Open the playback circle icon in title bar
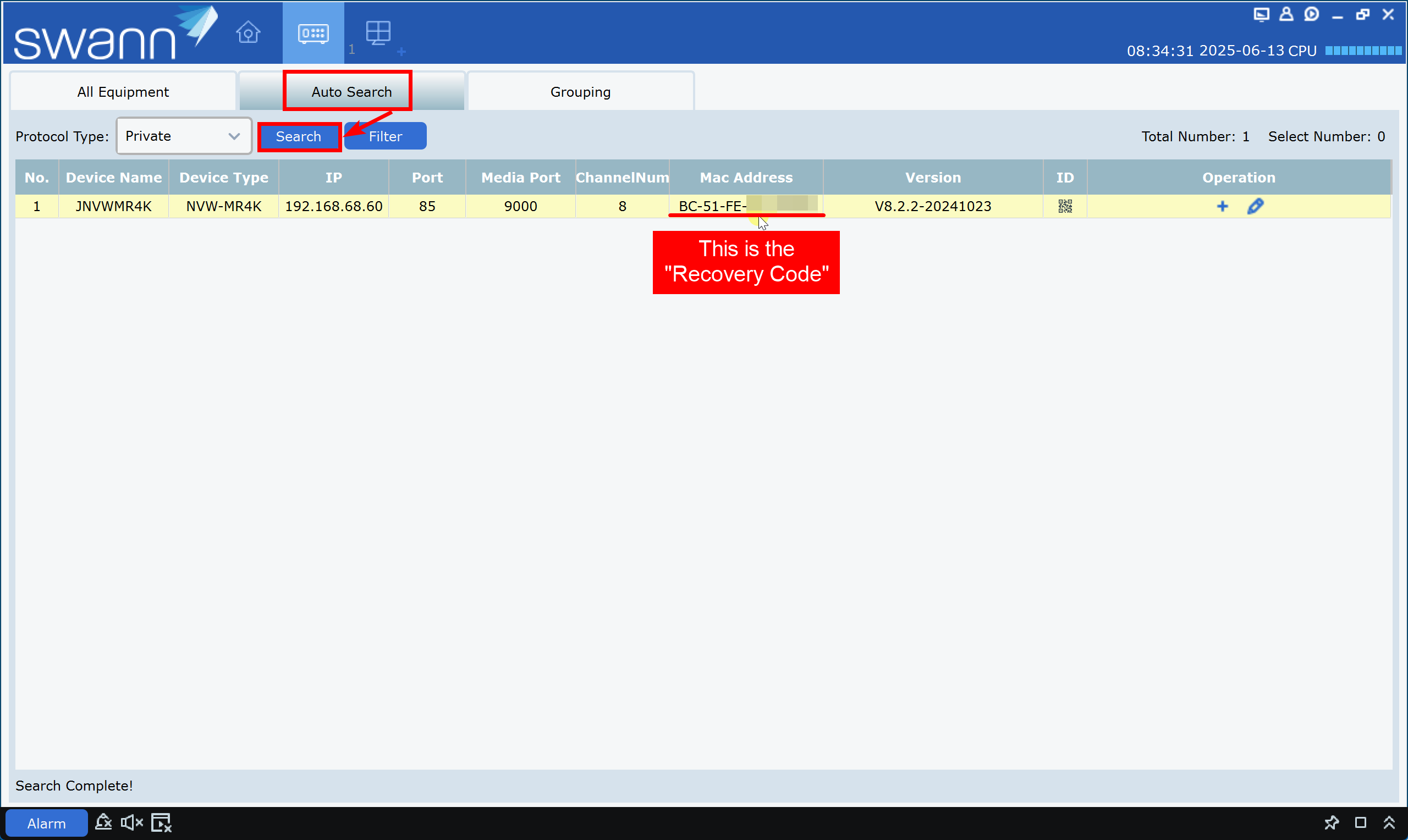 (x=1311, y=14)
